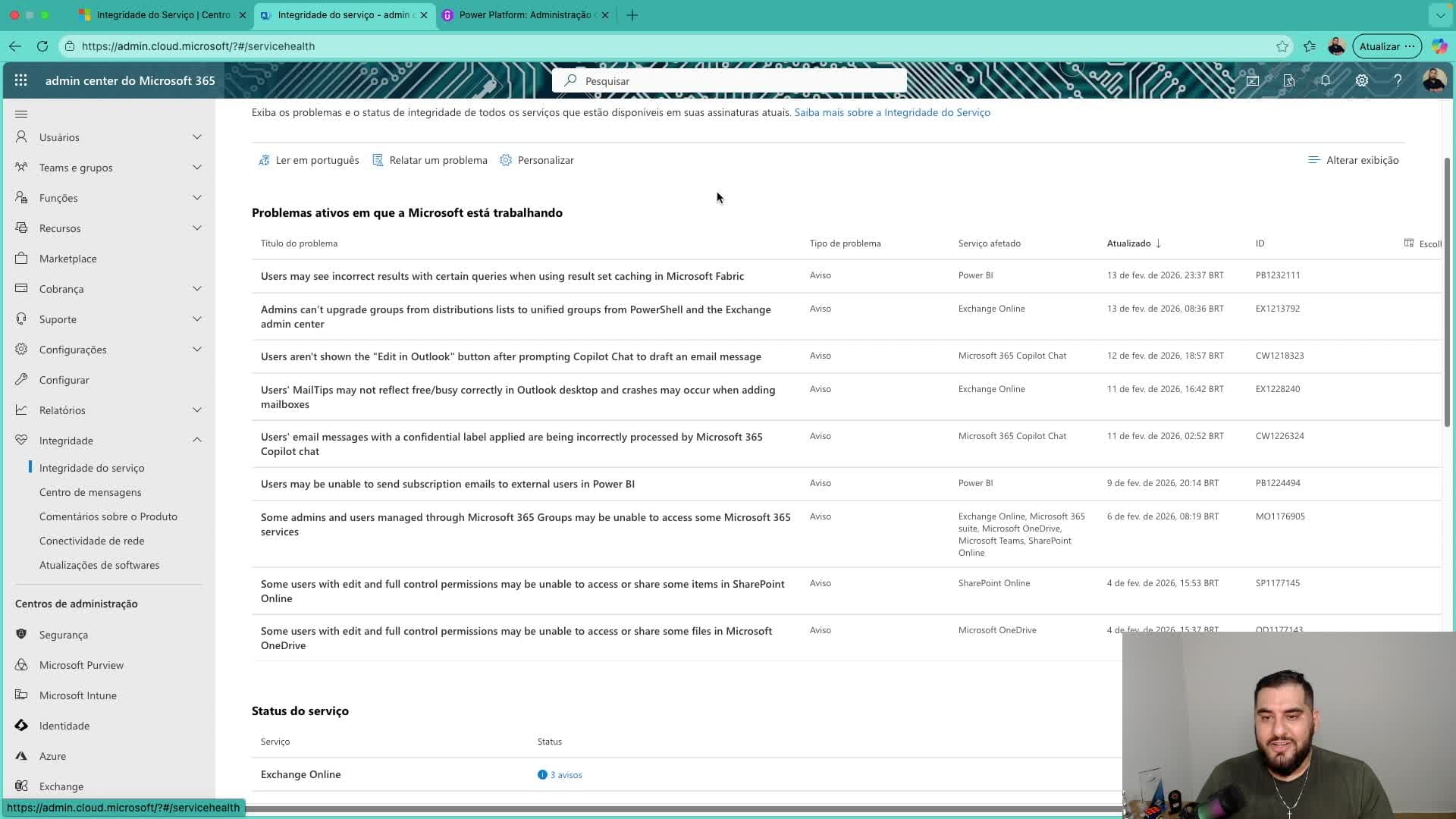The height and width of the screenshot is (819, 1456).
Task: Open the app launcher waffle icon
Action: coord(21,80)
